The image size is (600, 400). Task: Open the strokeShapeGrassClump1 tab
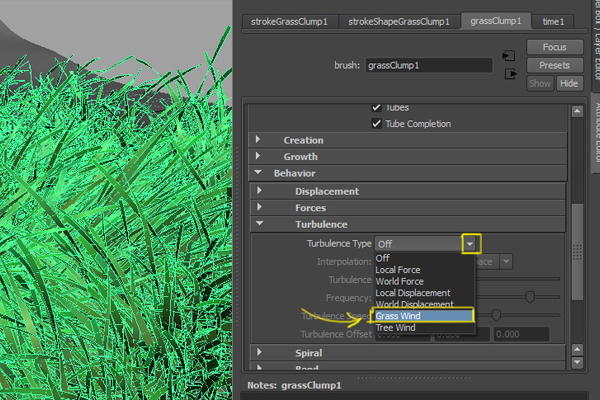tap(399, 22)
